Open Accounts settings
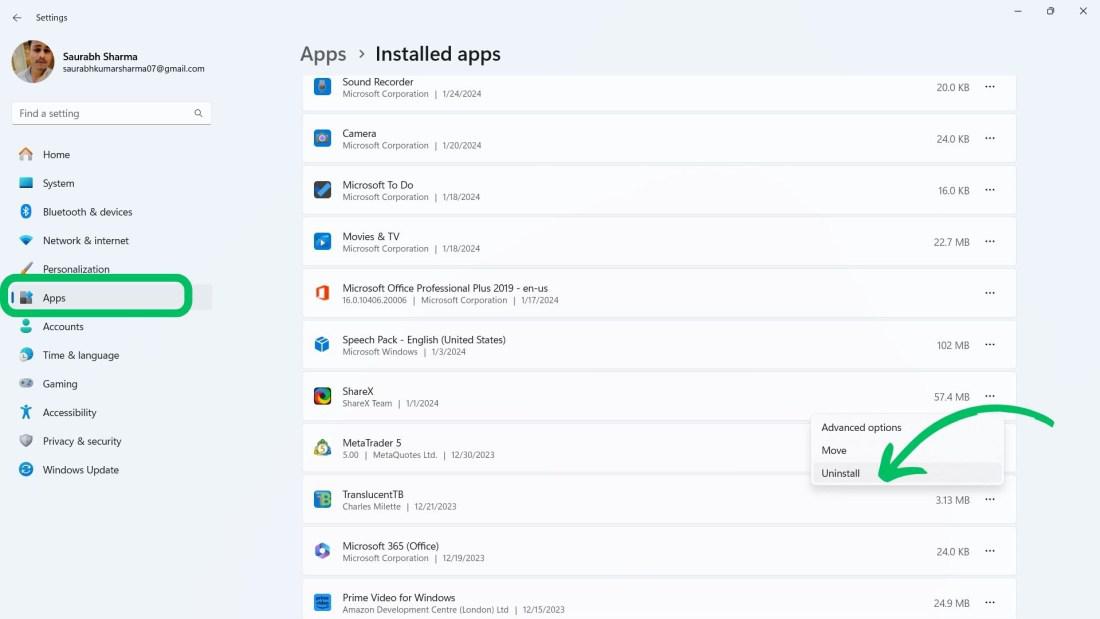Viewport: 1100px width, 619px height. pyautogui.click(x=111, y=326)
